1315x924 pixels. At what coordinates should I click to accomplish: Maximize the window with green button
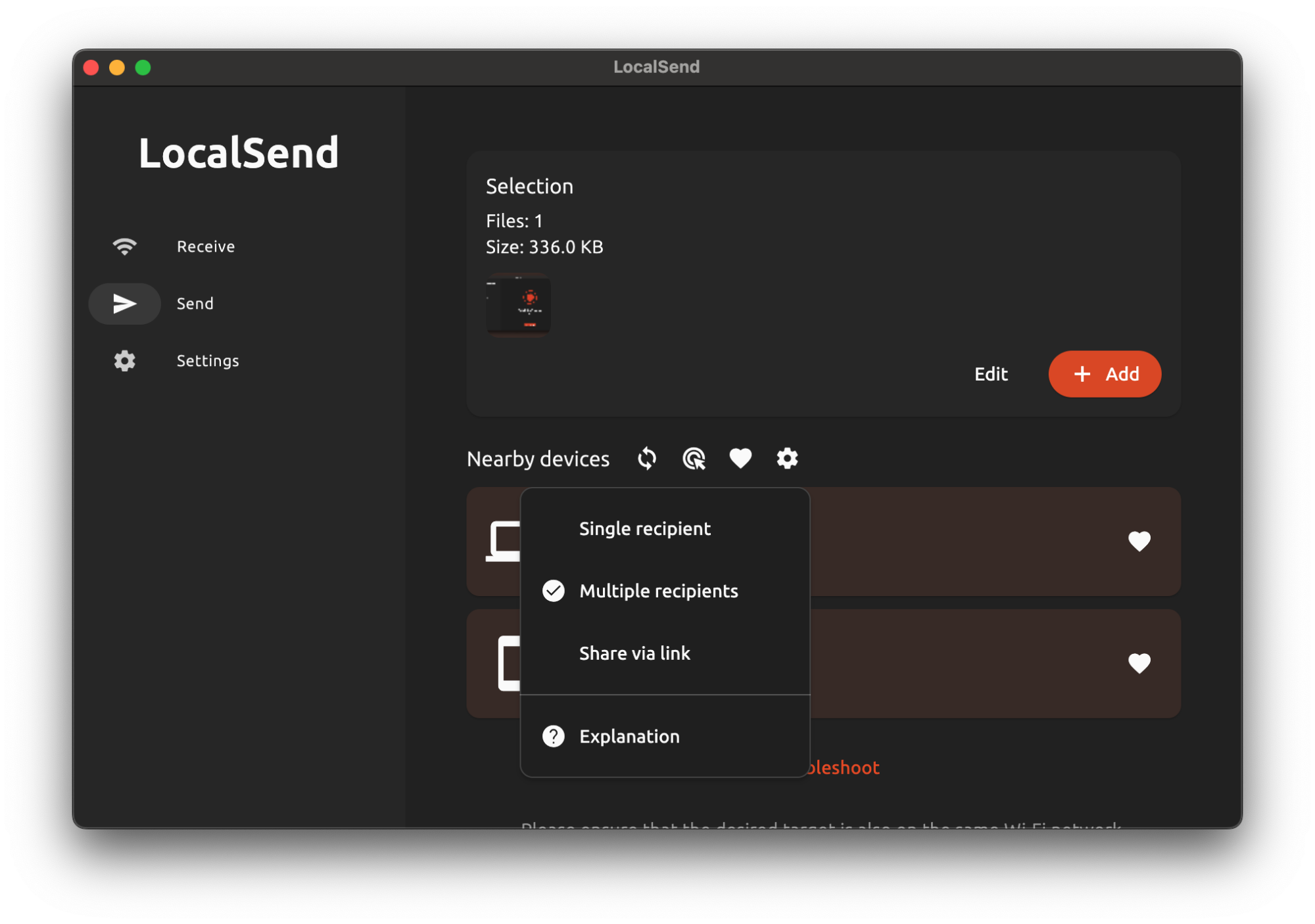[x=143, y=67]
